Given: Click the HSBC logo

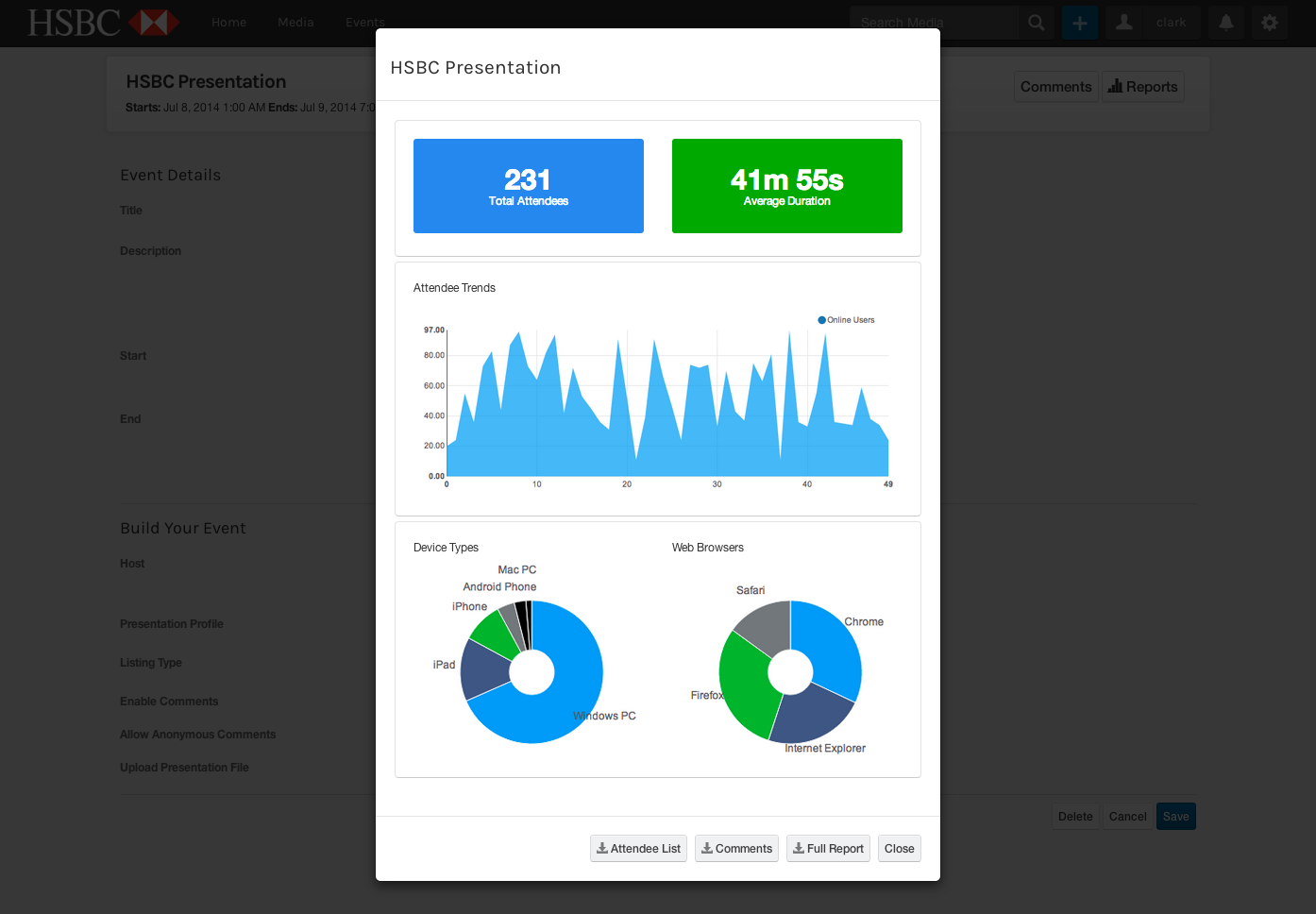Looking at the screenshot, I should 103,23.
